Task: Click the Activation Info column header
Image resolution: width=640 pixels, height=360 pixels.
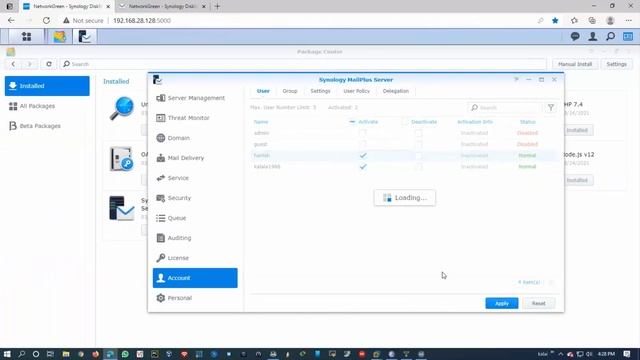Action: [x=475, y=122]
